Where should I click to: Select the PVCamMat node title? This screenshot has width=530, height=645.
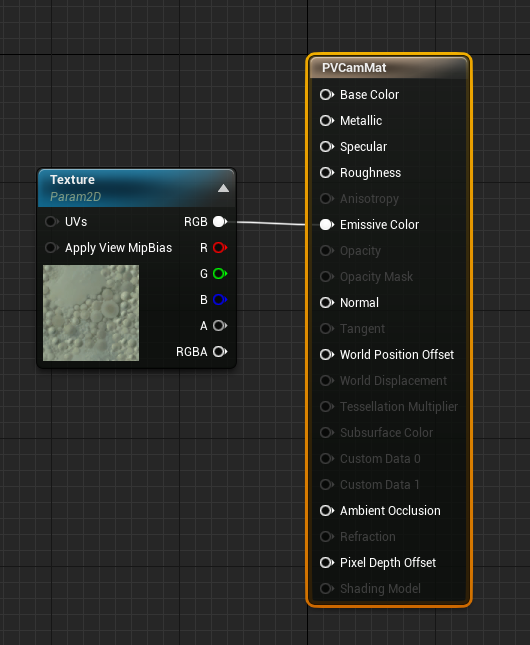pyautogui.click(x=354, y=67)
